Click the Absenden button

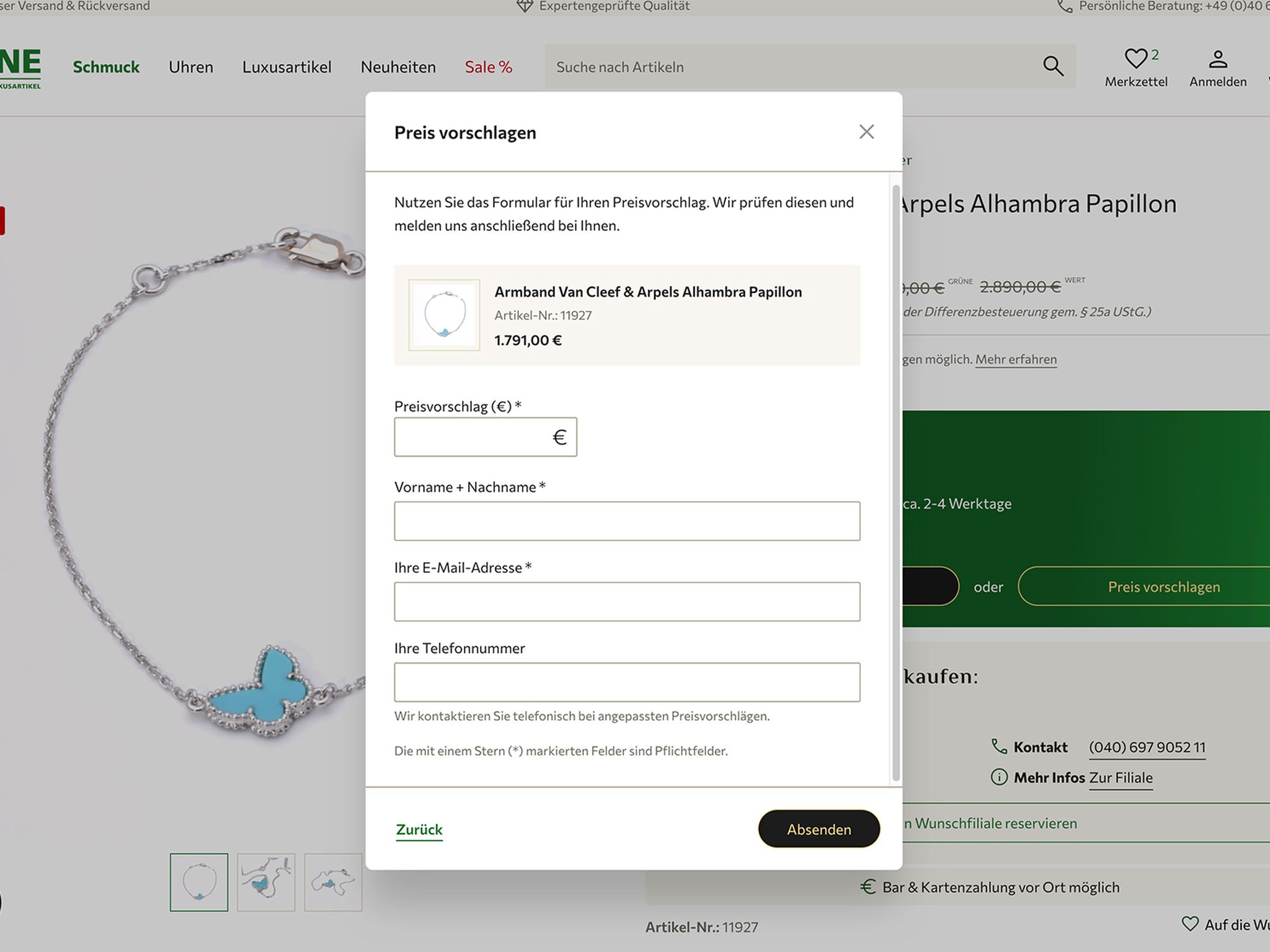818,829
